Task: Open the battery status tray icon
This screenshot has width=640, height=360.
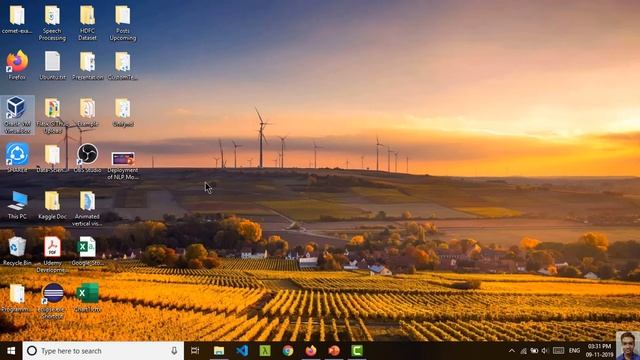Action: click(534, 351)
